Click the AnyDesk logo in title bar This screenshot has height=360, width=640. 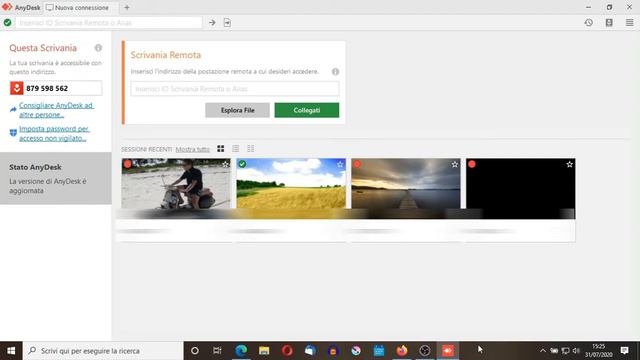[7, 7]
